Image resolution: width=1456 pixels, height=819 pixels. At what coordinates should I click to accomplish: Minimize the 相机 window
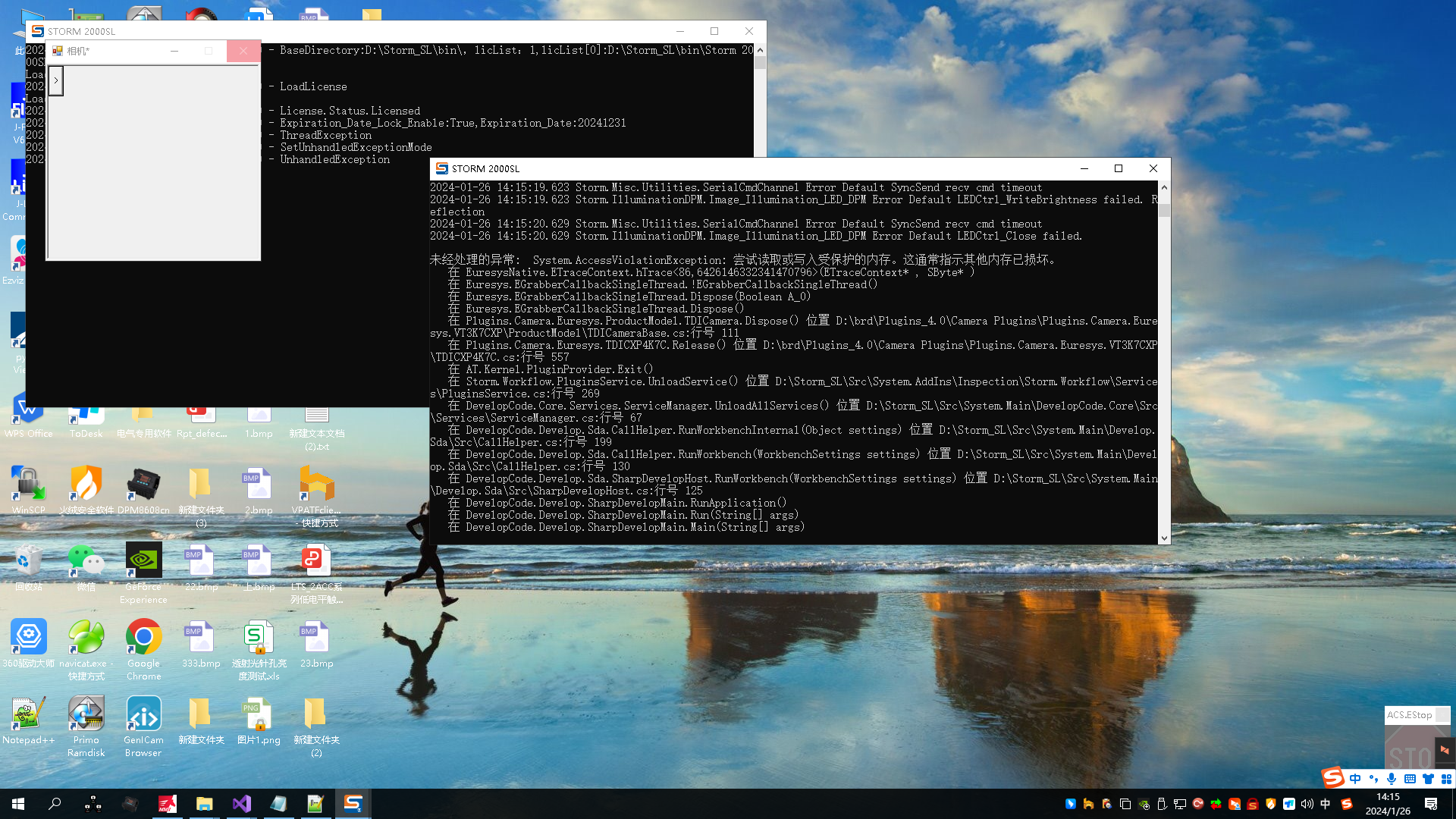pos(174,51)
